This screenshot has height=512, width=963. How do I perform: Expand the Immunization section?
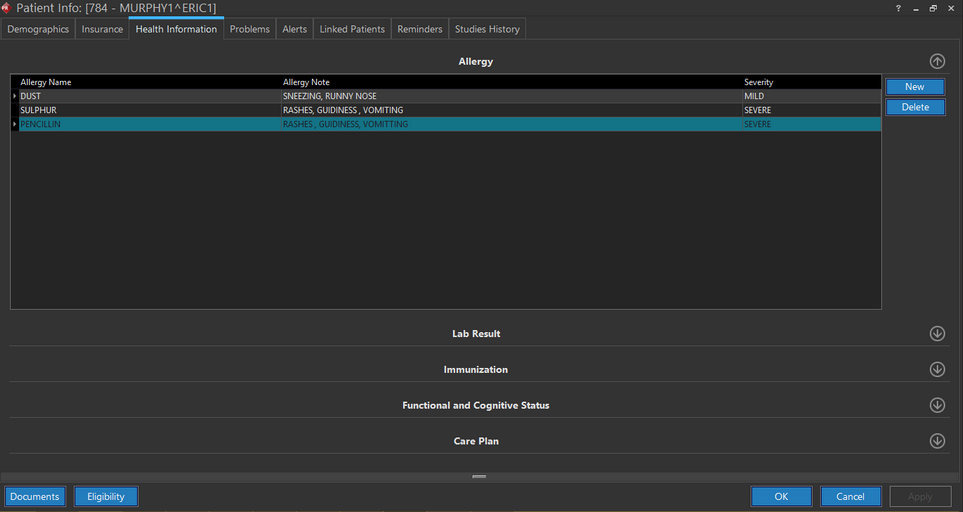click(x=937, y=369)
